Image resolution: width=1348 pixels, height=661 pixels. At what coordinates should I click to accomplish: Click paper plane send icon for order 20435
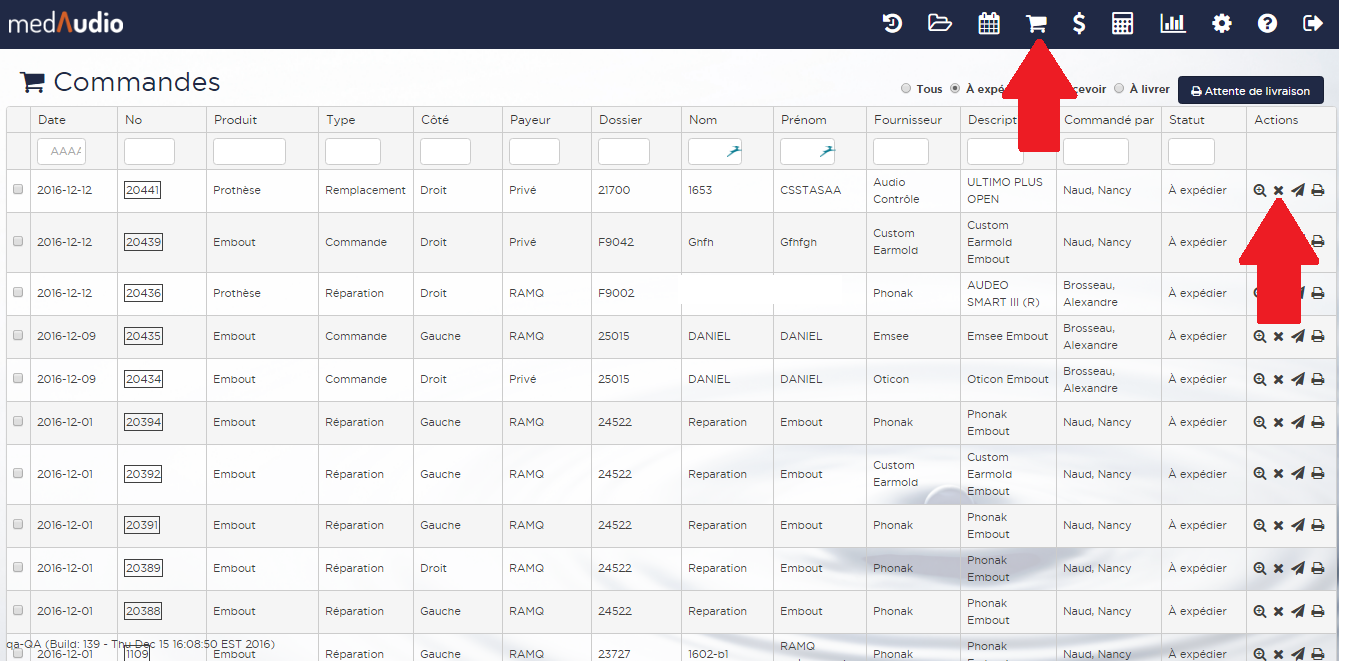click(1297, 336)
